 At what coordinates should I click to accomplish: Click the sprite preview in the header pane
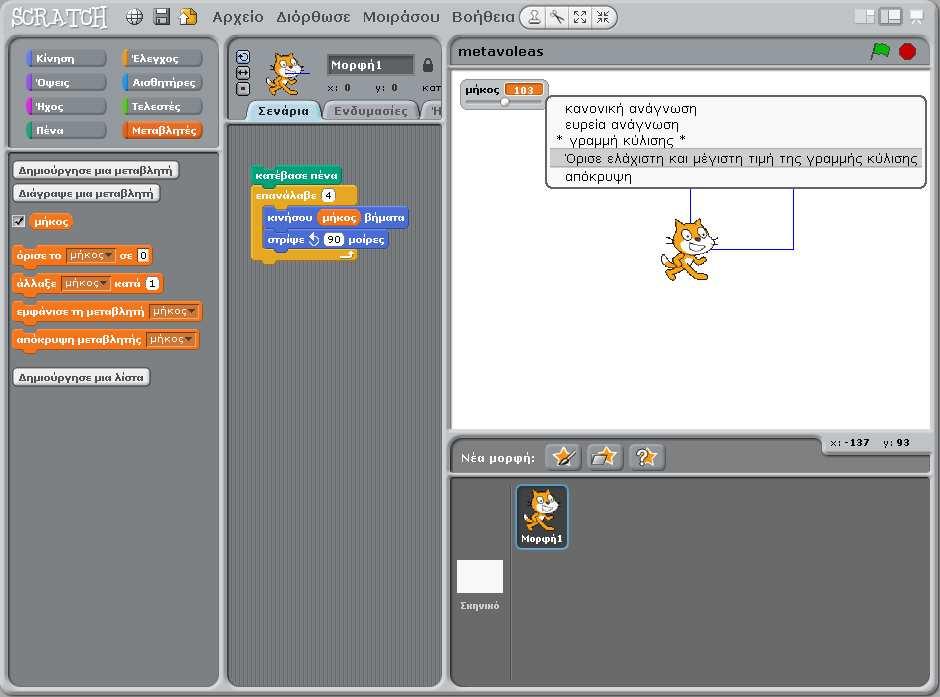(287, 74)
